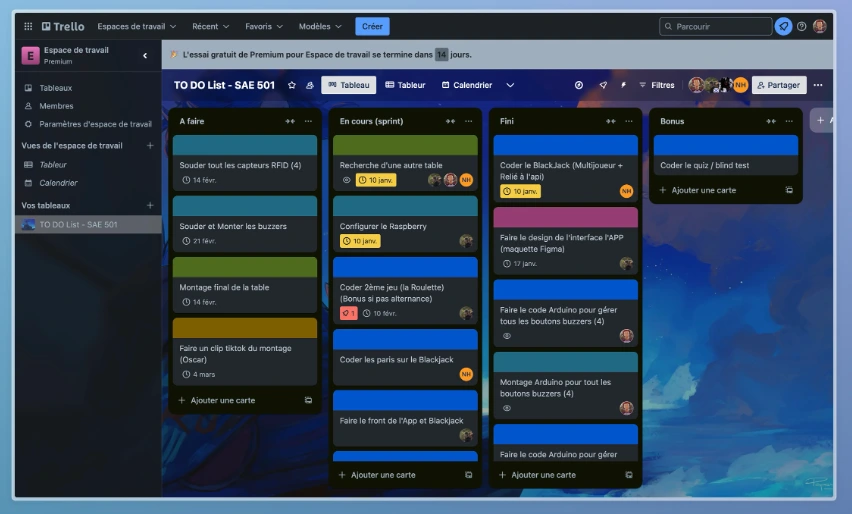Collapse the En cours (sprint) list
852x514 pixels.
tap(450, 121)
